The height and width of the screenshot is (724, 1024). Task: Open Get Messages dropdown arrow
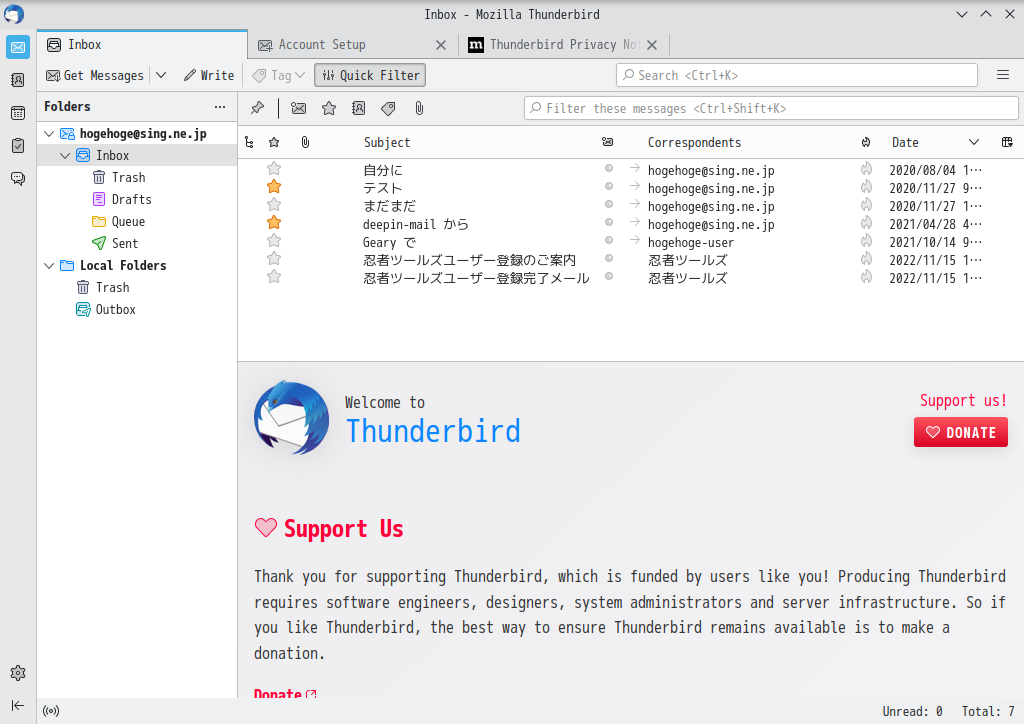[x=161, y=75]
